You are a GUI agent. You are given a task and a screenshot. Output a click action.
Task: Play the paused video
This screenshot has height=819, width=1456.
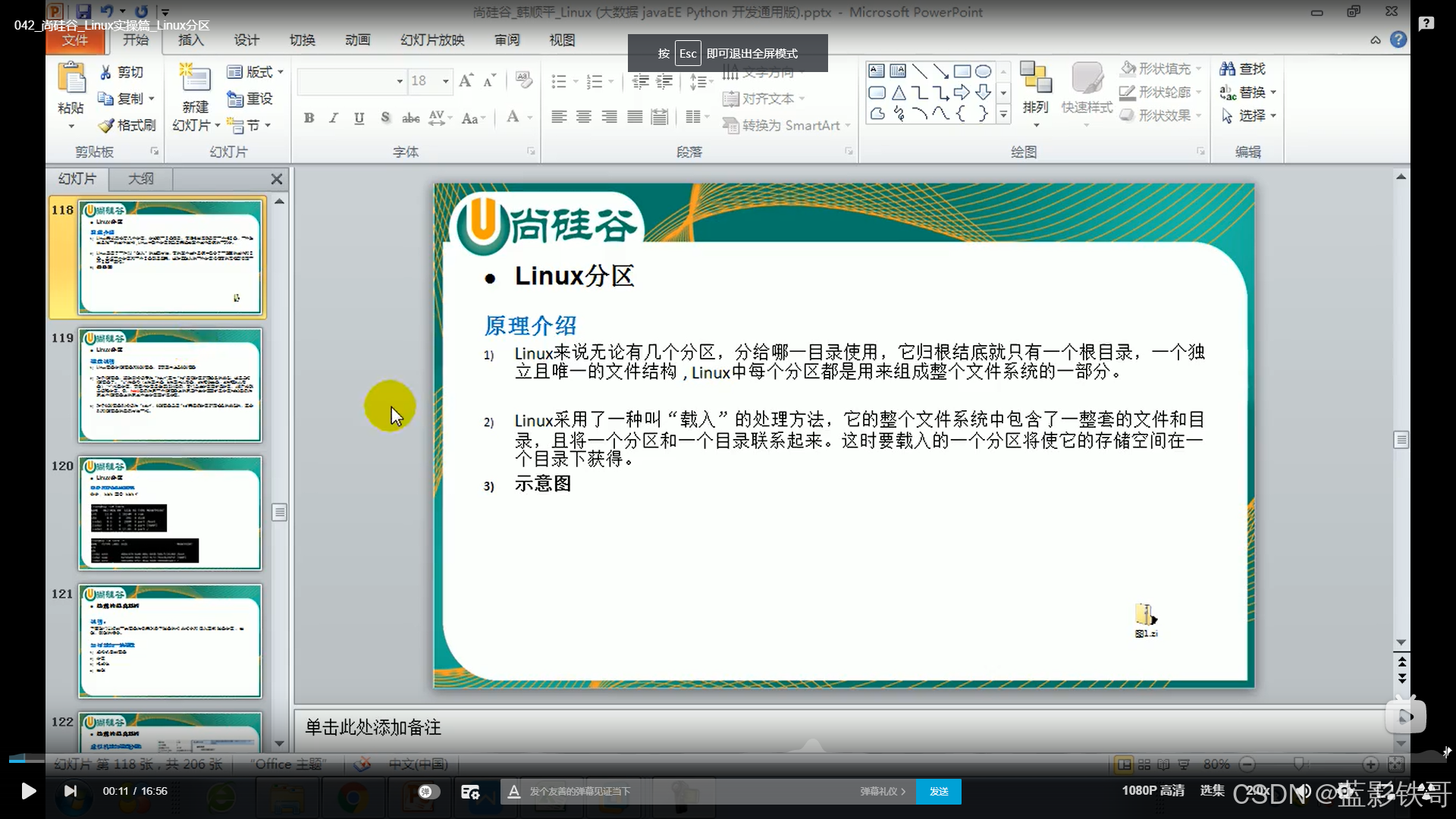(29, 791)
